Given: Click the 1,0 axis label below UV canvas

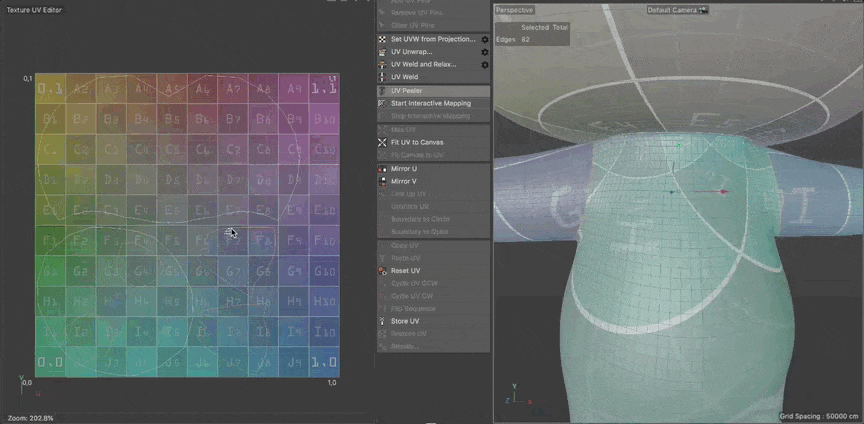Looking at the screenshot, I should click(332, 383).
